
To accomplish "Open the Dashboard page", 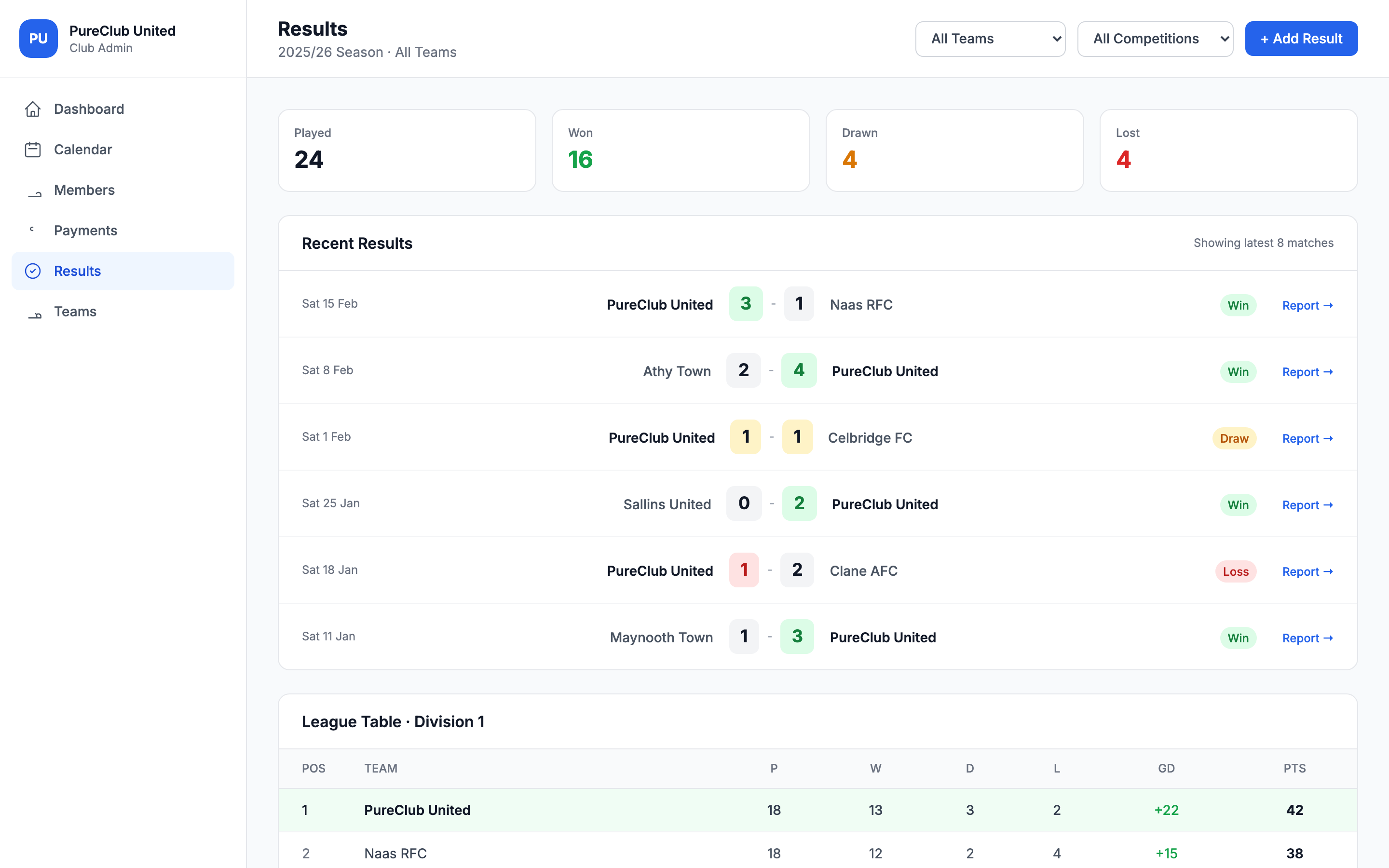I will (123, 109).
